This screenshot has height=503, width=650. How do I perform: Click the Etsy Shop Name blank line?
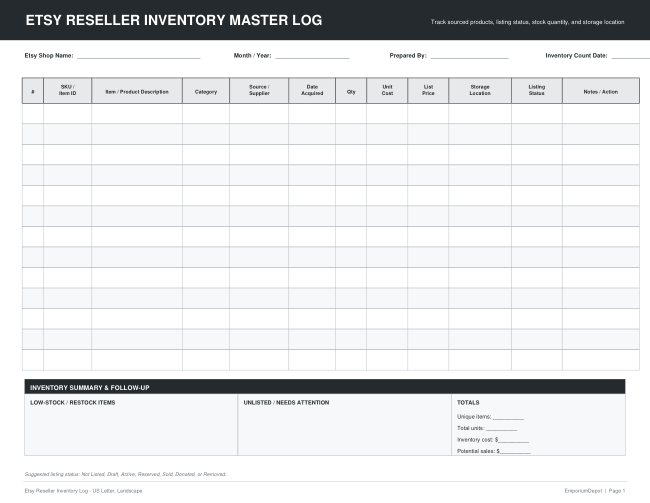click(139, 58)
